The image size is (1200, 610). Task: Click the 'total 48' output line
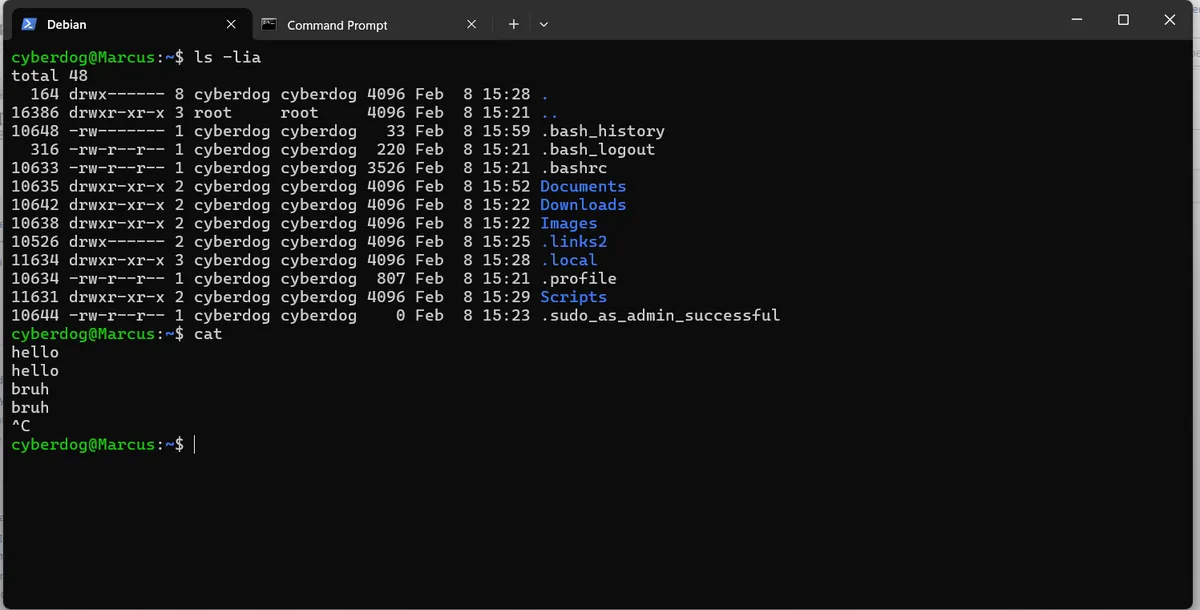(50, 76)
